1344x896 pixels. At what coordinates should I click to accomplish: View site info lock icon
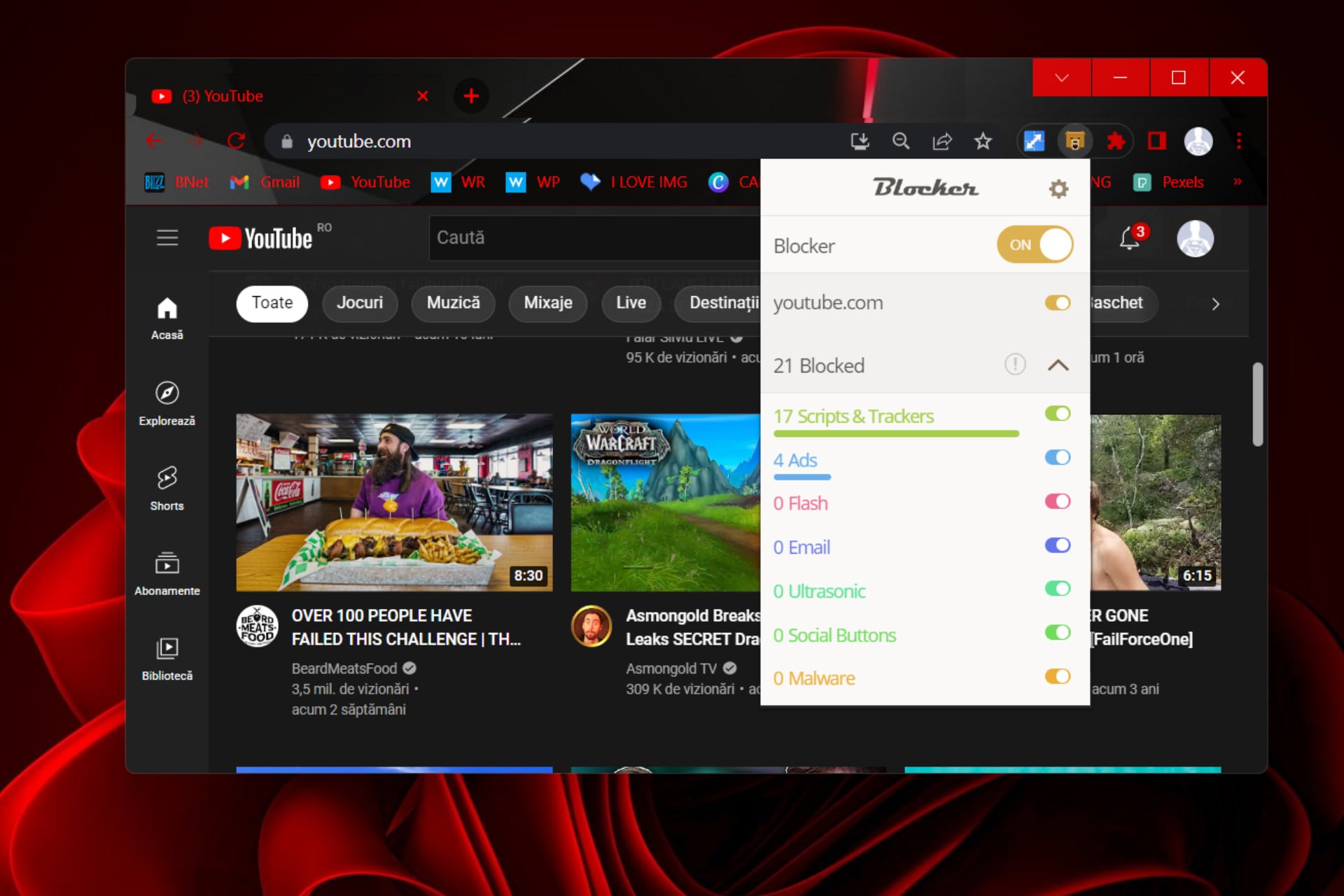click(286, 141)
